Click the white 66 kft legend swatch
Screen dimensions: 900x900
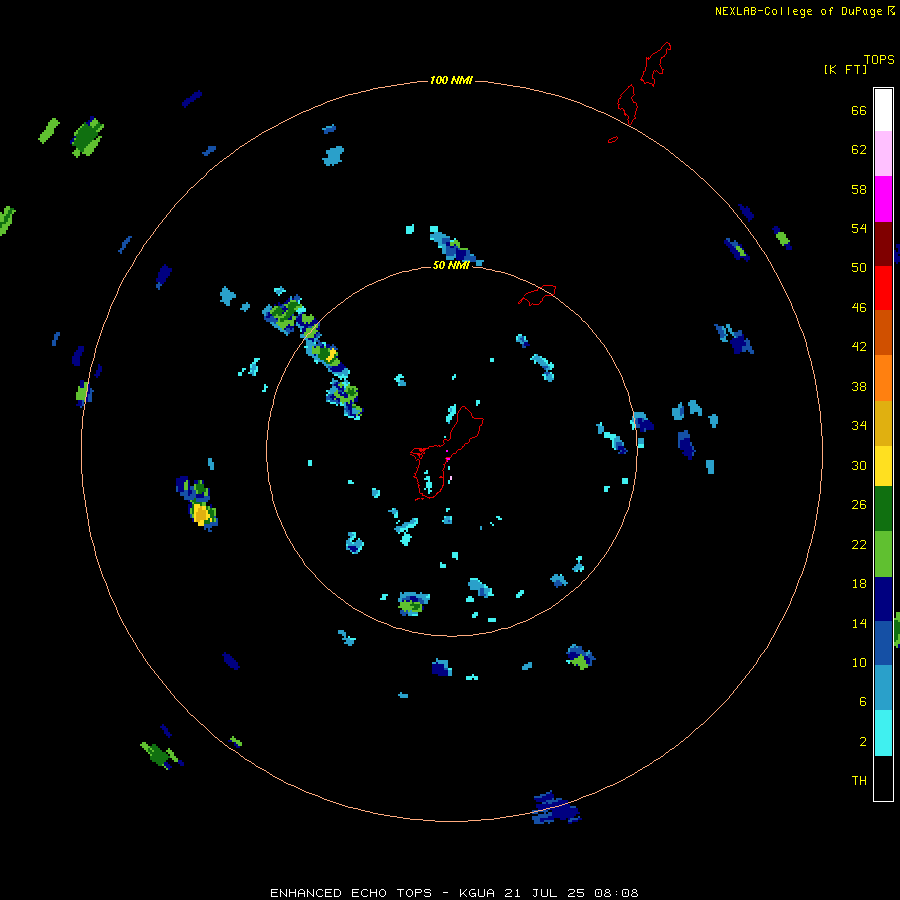(x=883, y=110)
